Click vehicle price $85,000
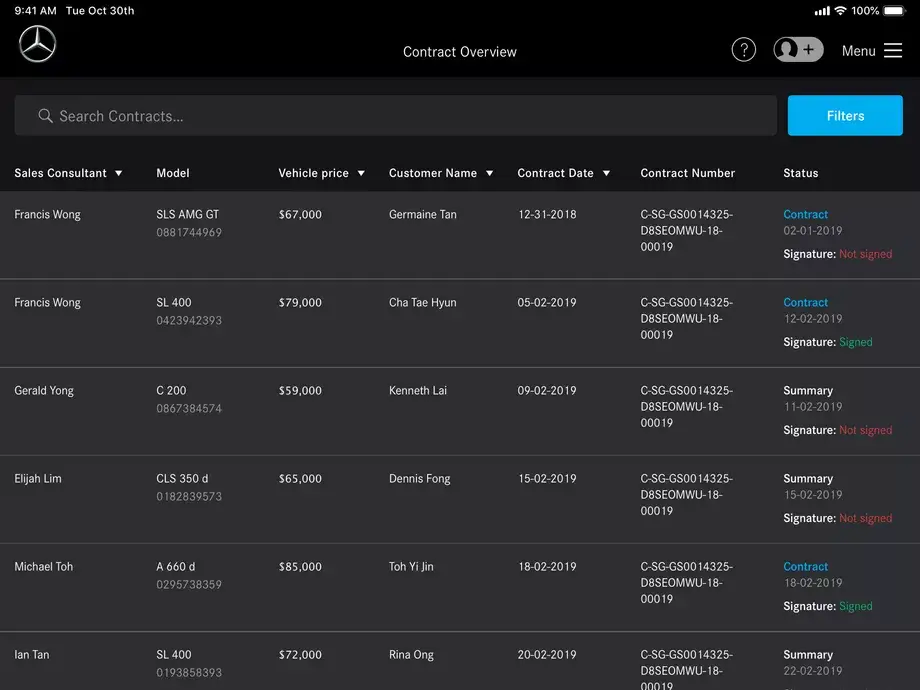This screenshot has height=690, width=920. point(300,566)
